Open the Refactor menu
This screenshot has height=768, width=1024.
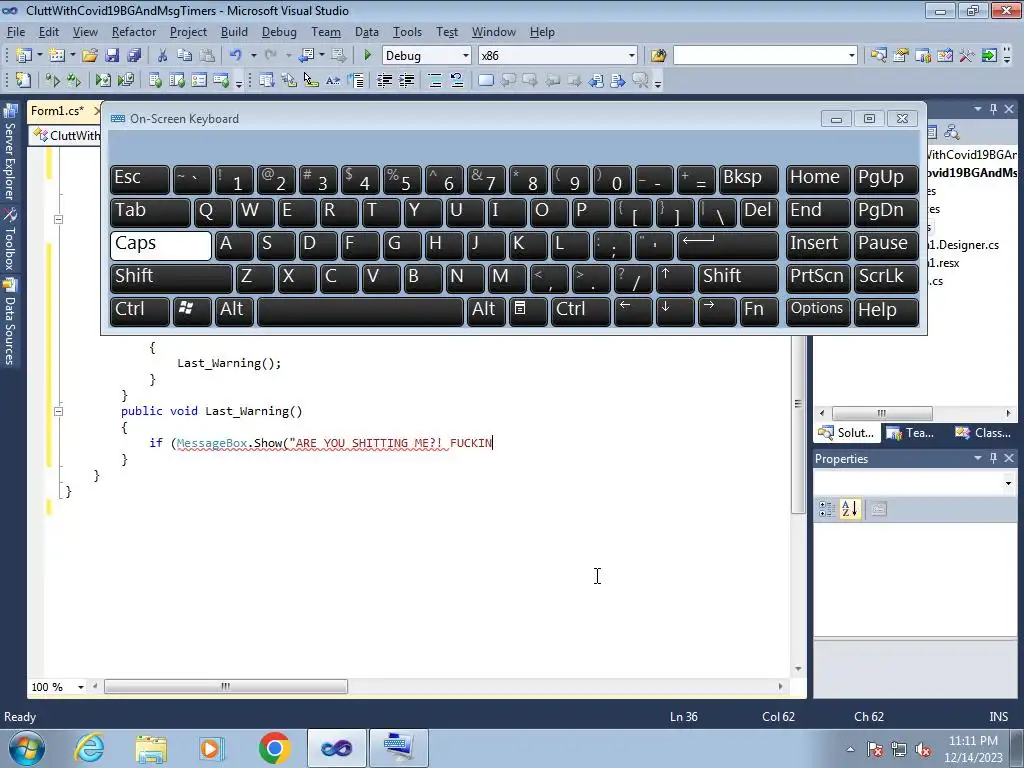pyautogui.click(x=133, y=32)
